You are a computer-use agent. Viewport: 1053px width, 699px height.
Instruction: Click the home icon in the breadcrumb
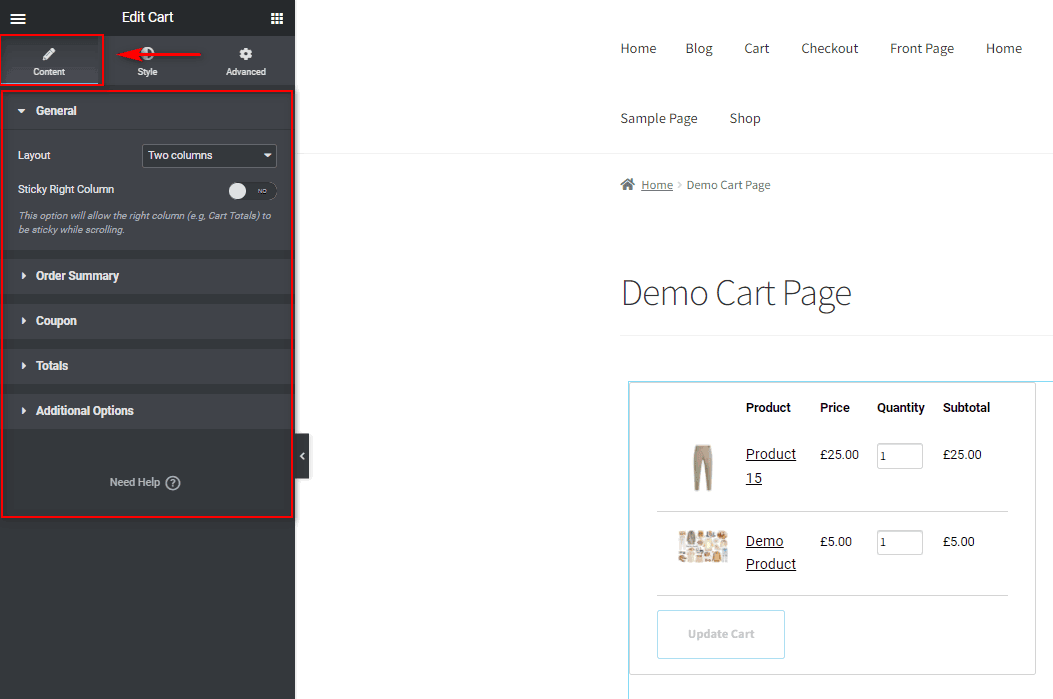point(626,184)
